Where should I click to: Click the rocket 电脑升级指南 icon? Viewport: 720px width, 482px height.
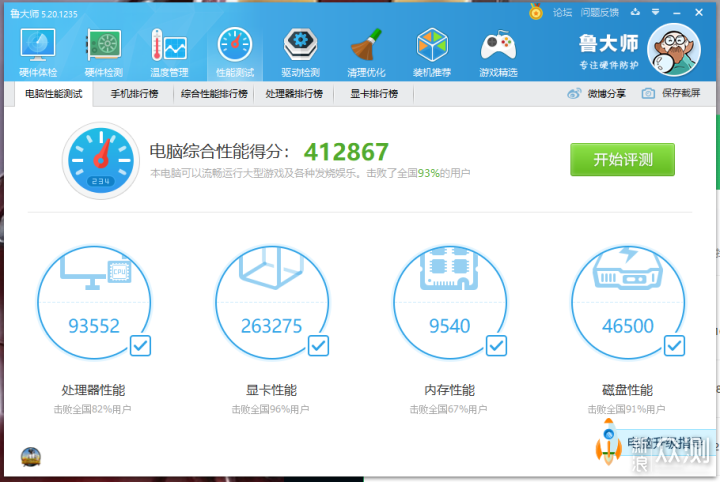point(608,442)
